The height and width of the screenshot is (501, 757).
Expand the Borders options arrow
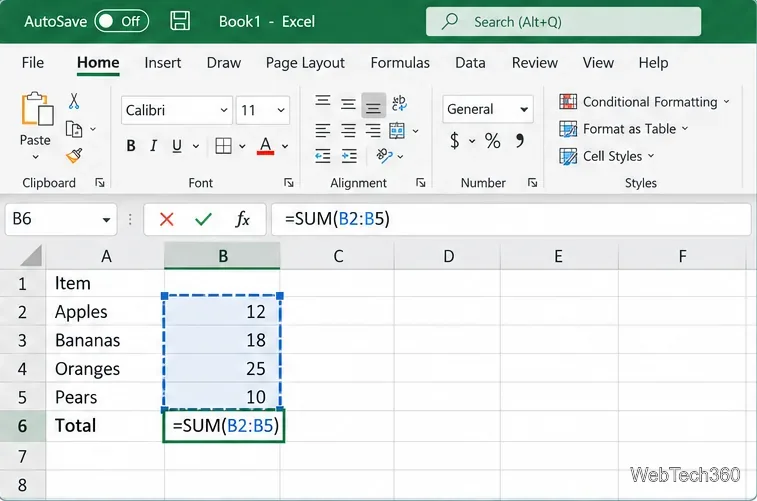pyautogui.click(x=242, y=146)
